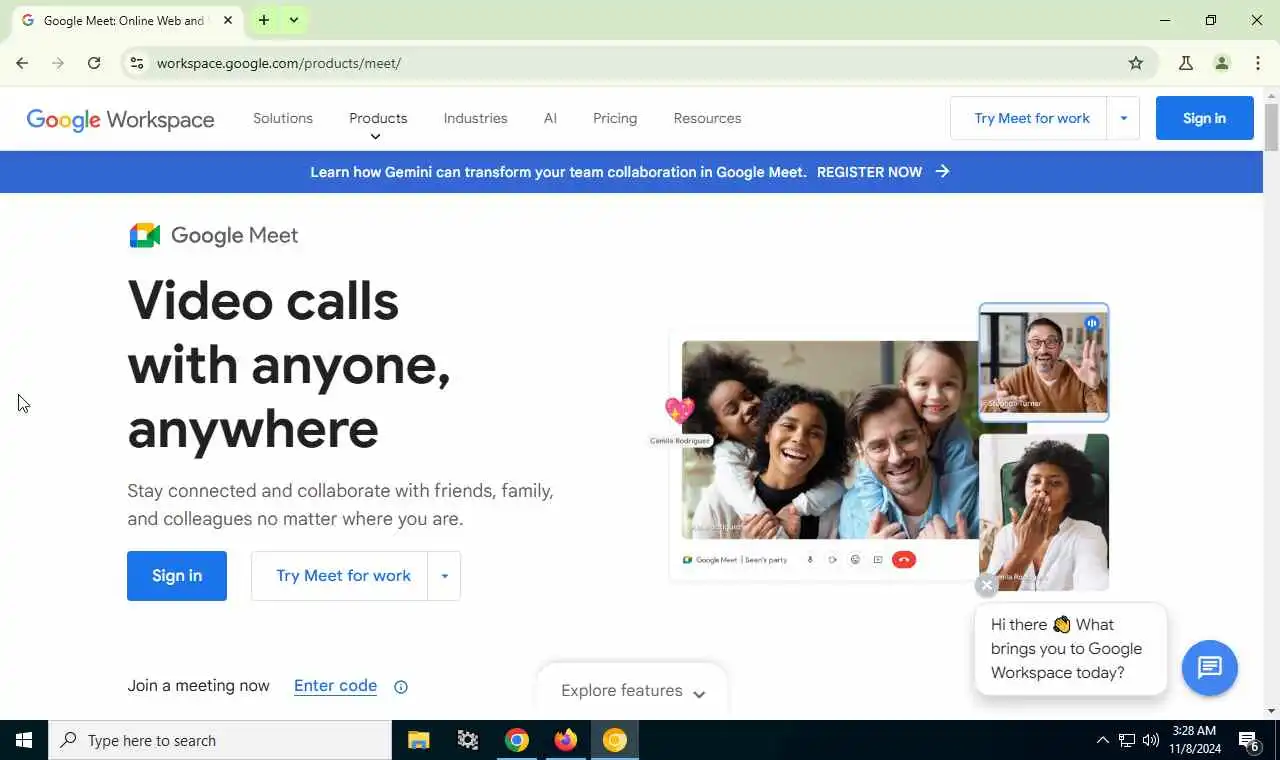Expand the chevron under Products
The image size is (1280, 760).
pos(376,137)
